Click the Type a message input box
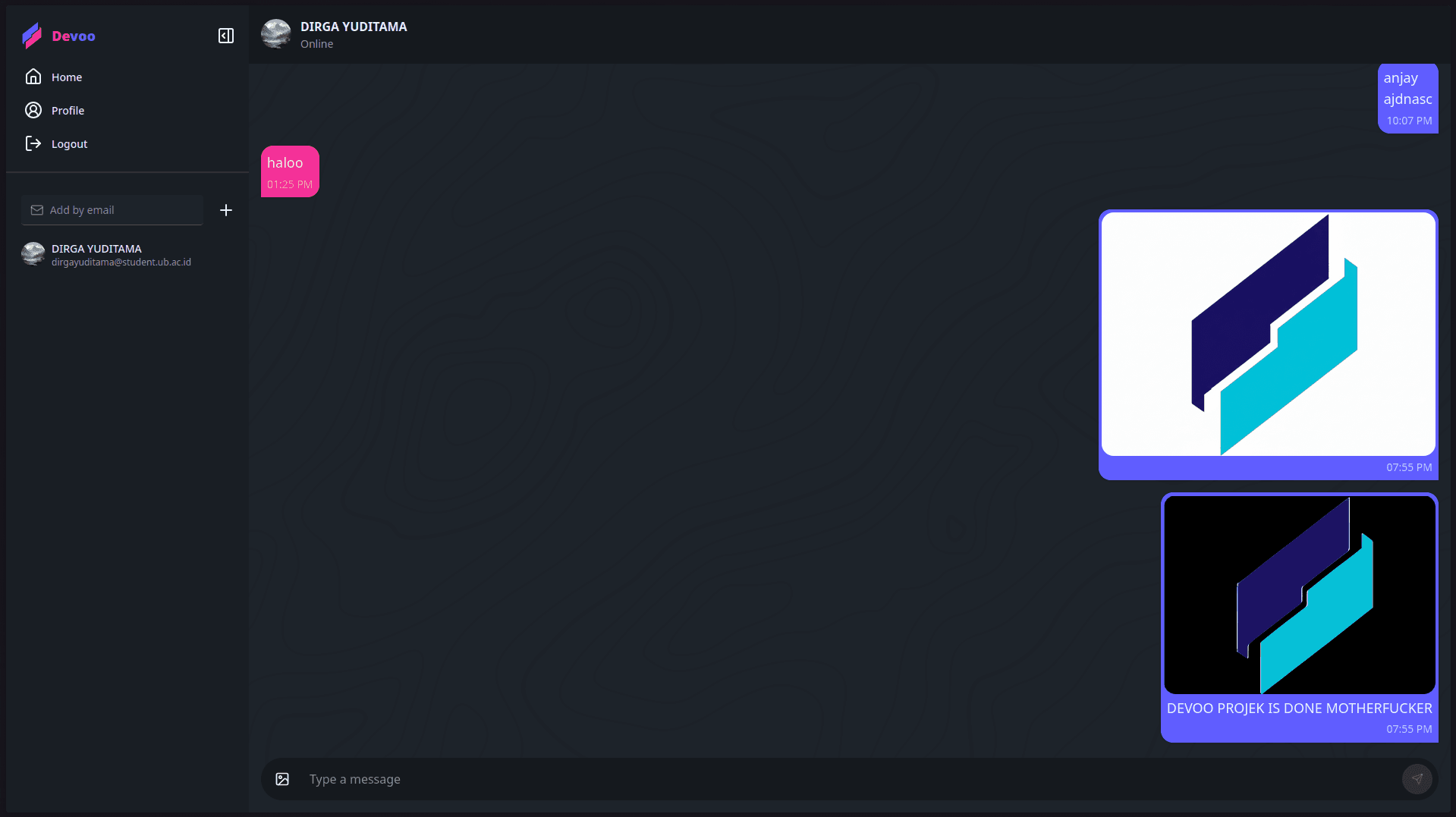Image resolution: width=1456 pixels, height=817 pixels. click(x=531, y=778)
